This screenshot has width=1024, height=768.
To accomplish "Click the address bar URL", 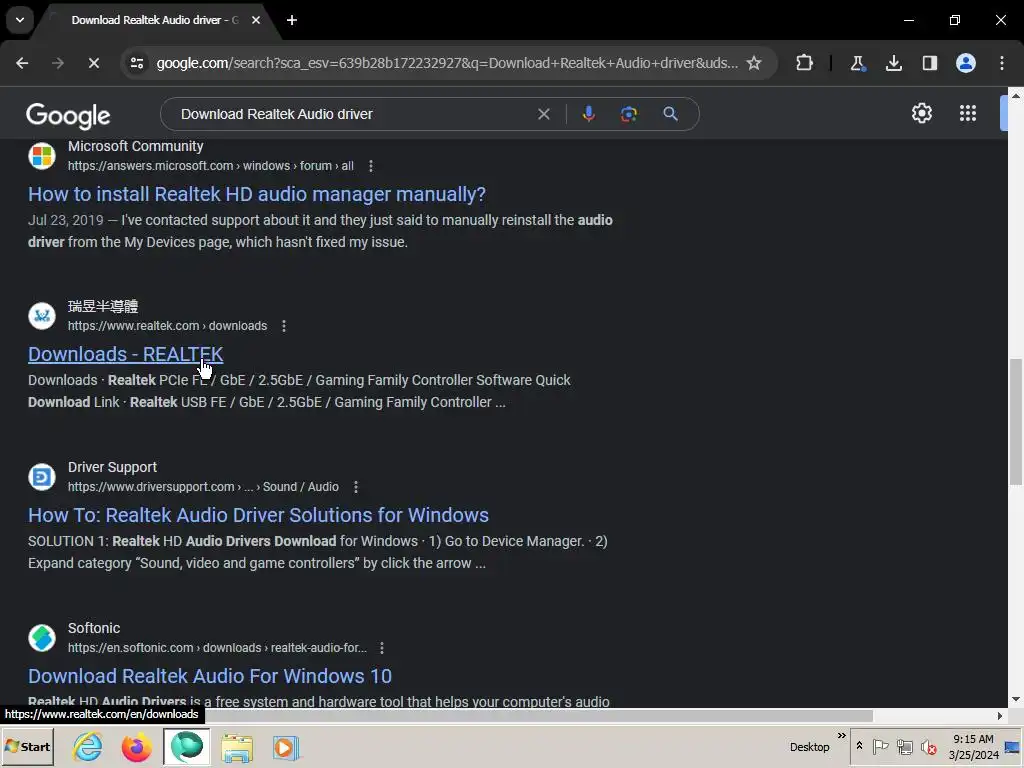I will click(447, 63).
